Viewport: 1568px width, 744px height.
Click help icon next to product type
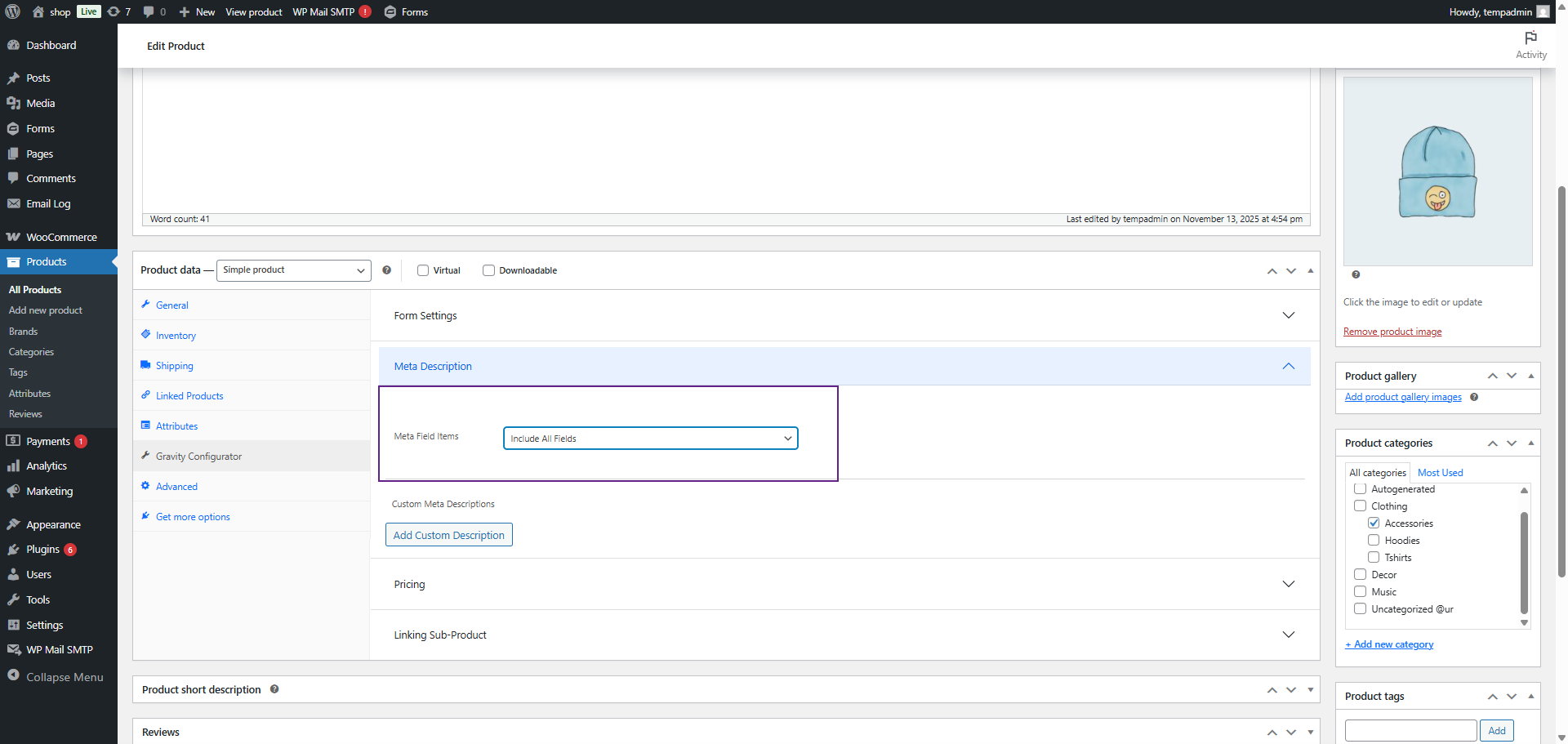pos(387,270)
